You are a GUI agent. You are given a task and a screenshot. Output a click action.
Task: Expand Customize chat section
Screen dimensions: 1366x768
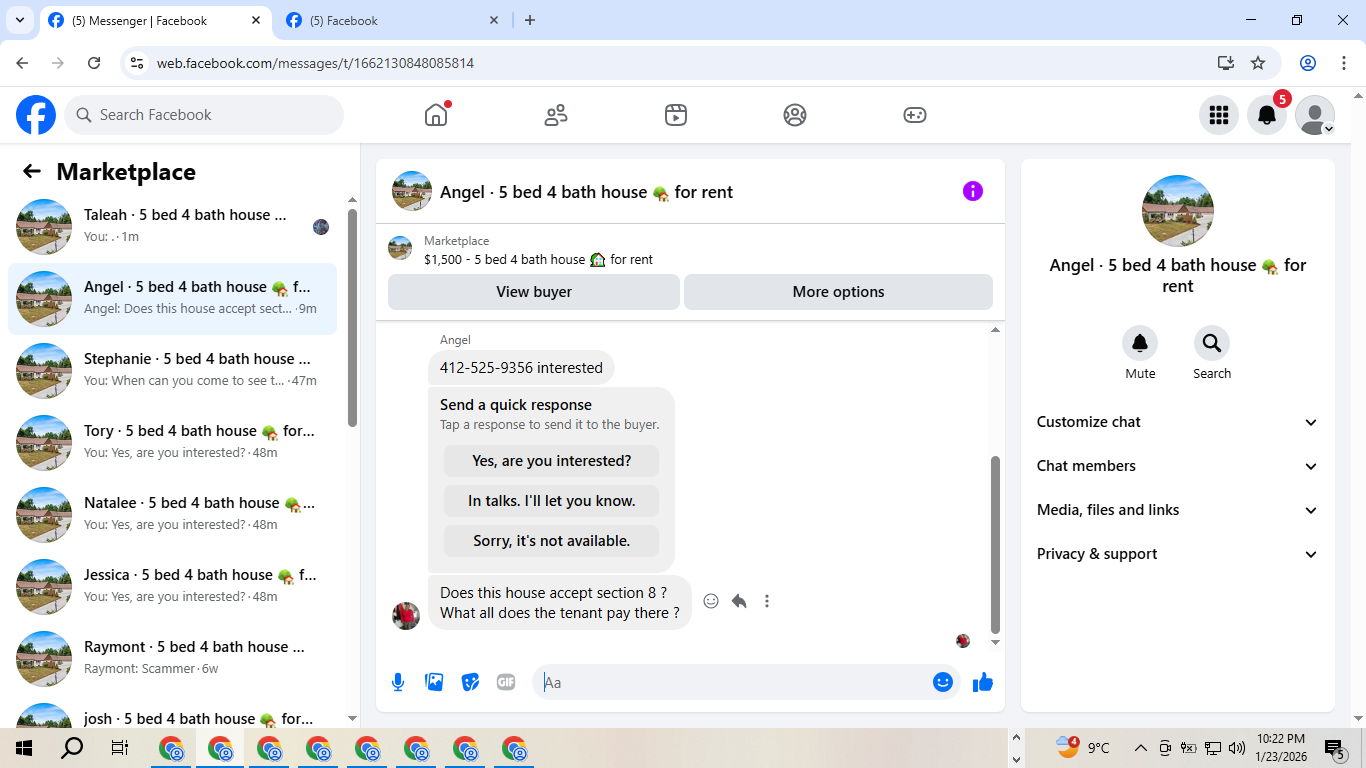(x=1178, y=422)
